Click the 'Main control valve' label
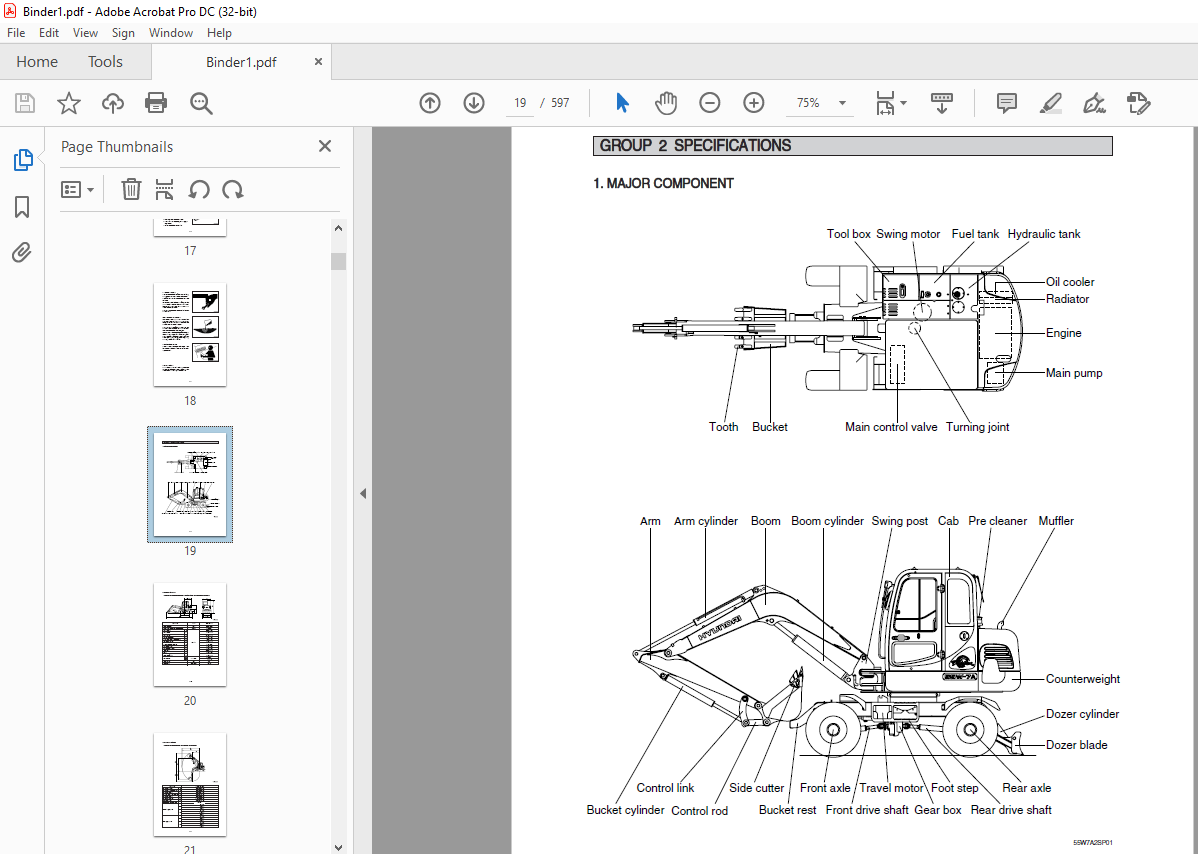This screenshot has width=1198, height=854. tap(891, 427)
